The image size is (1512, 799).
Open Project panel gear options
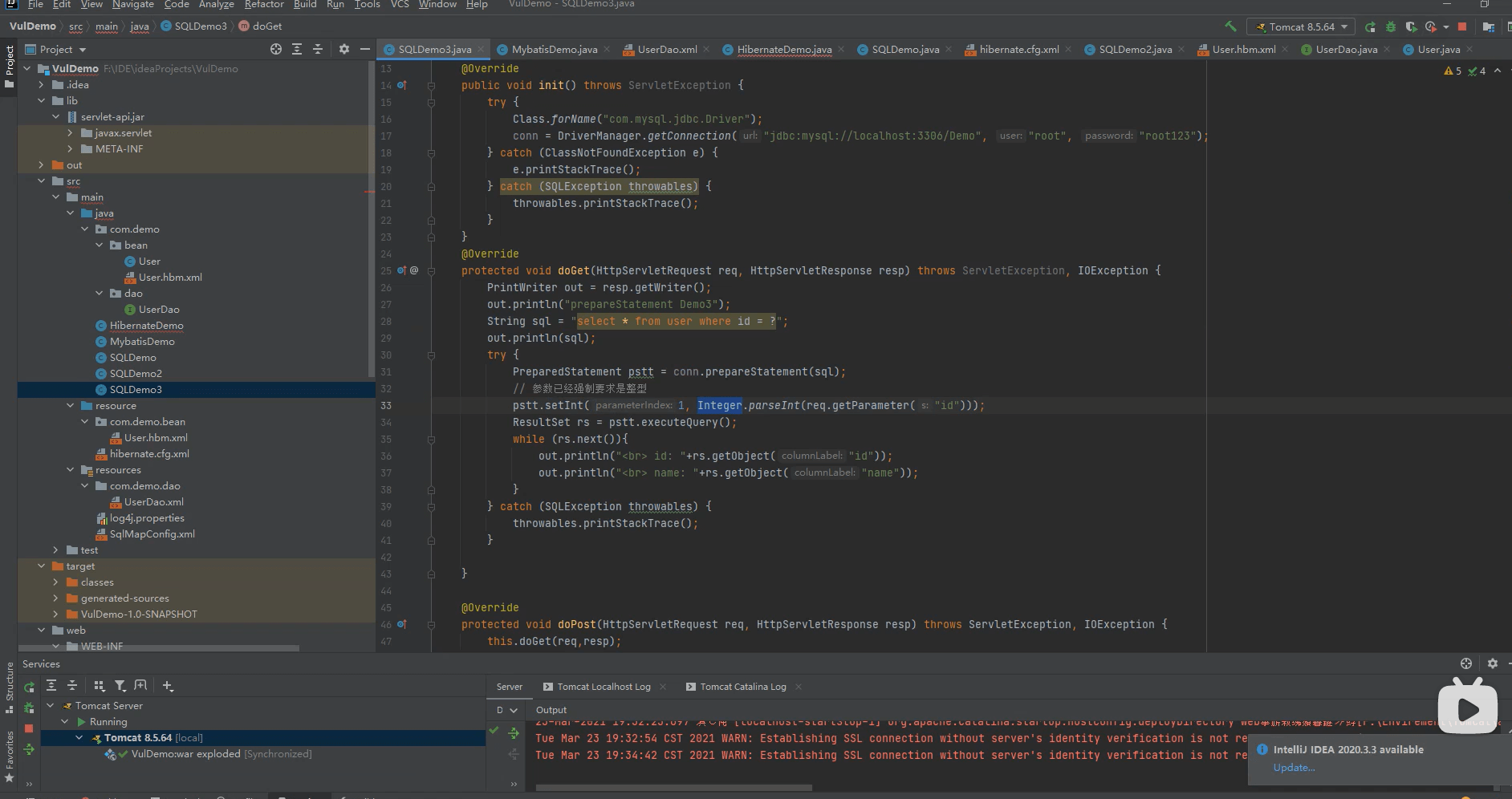[344, 49]
